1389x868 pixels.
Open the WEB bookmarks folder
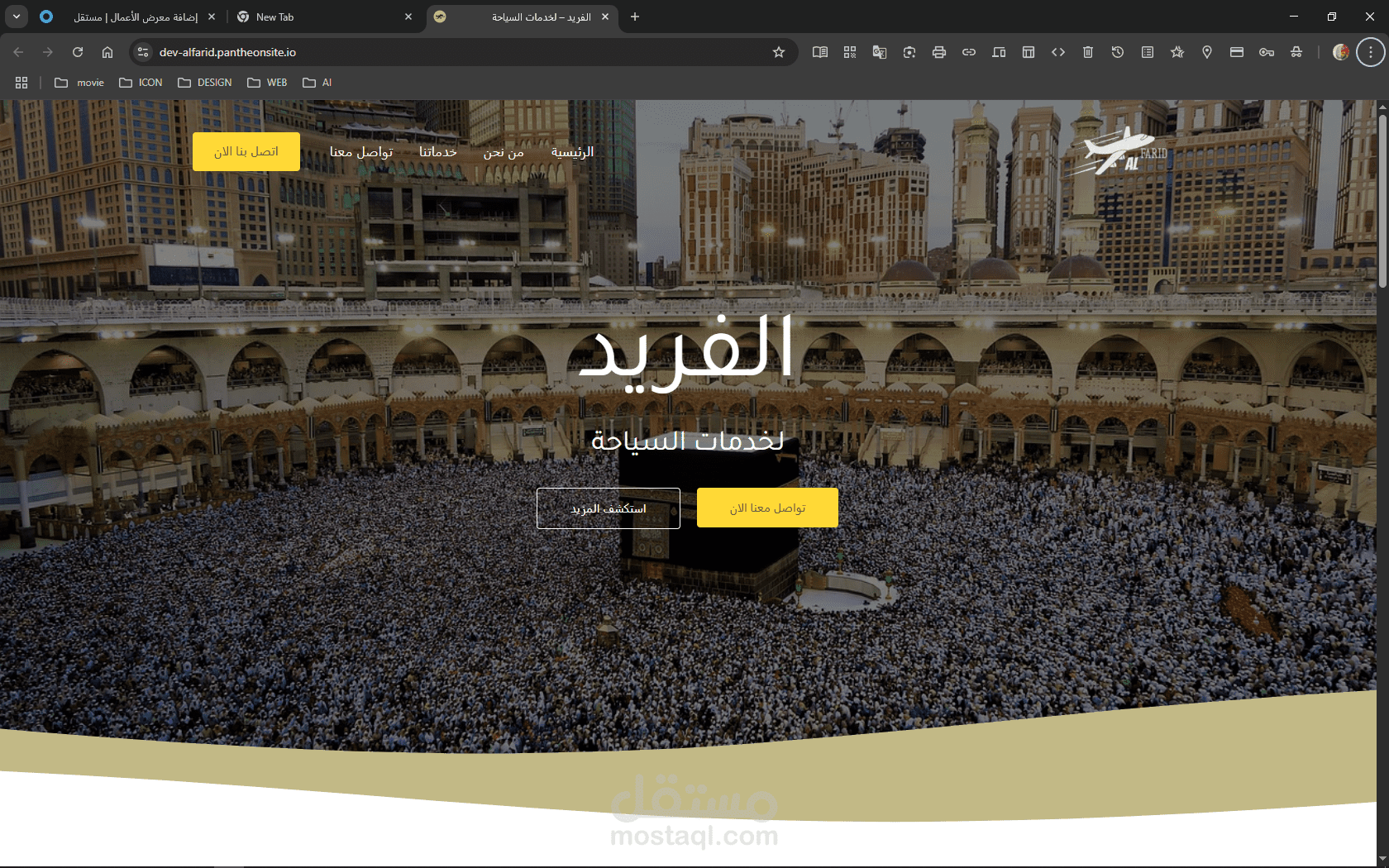click(x=267, y=83)
